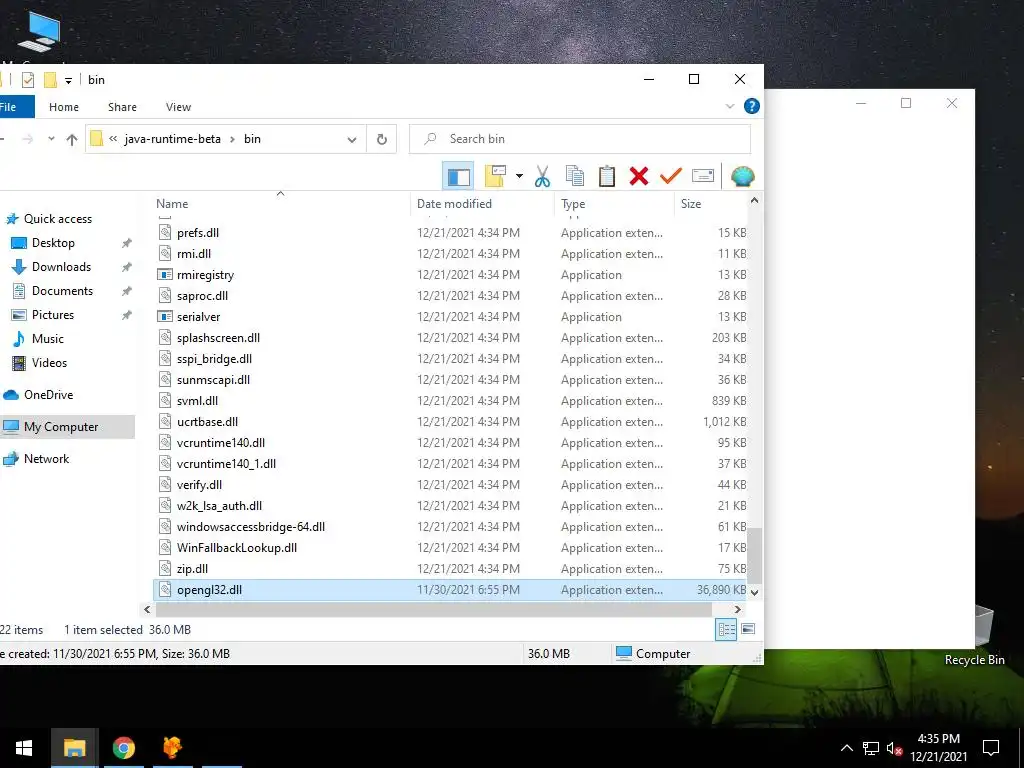This screenshot has width=1024, height=768.
Task: Open Pictures in the navigation pane
Action: tap(53, 315)
